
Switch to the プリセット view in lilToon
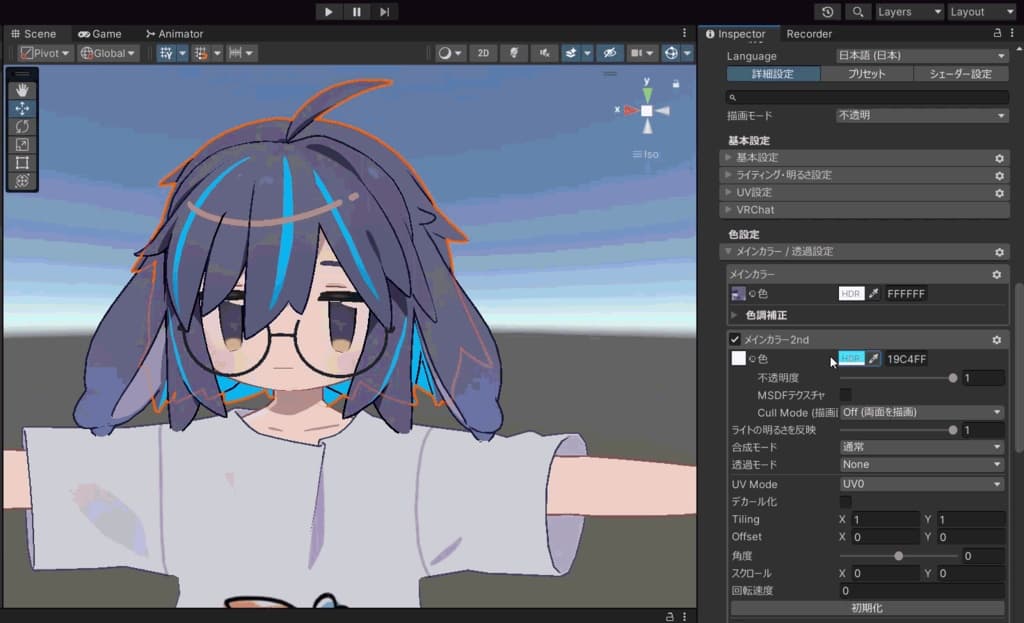[866, 73]
